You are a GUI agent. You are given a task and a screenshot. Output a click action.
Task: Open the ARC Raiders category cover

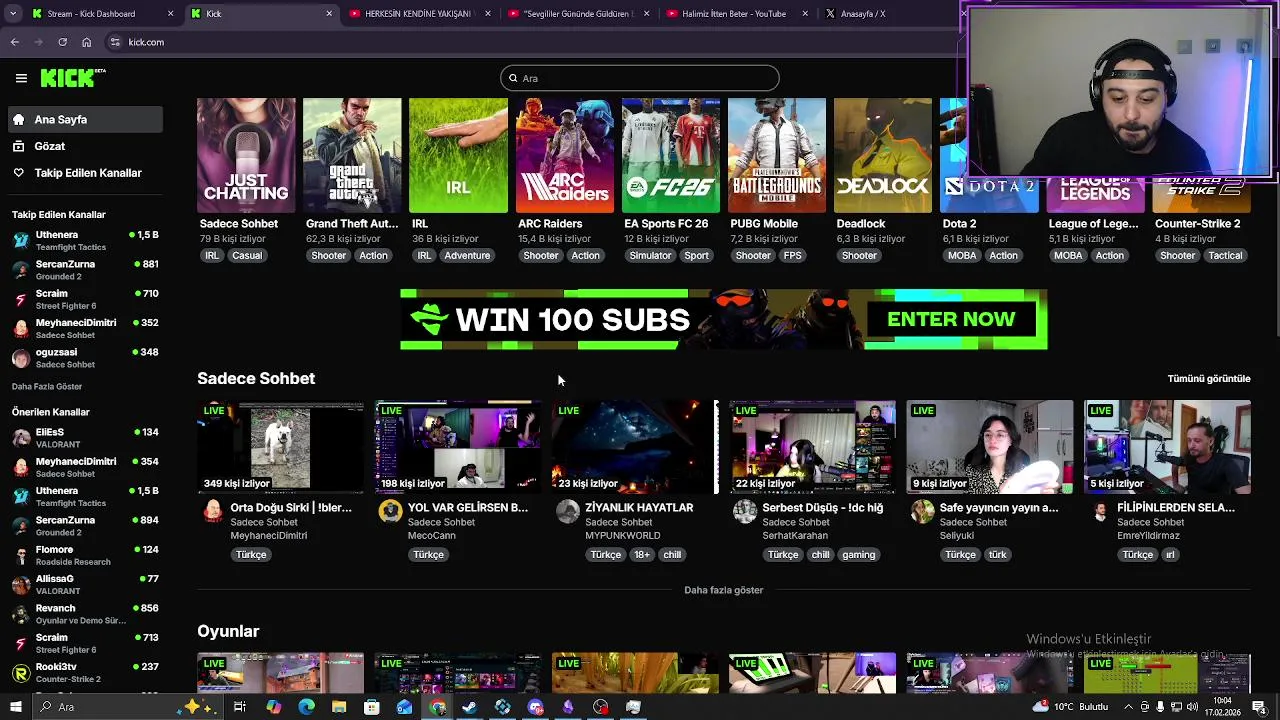565,155
